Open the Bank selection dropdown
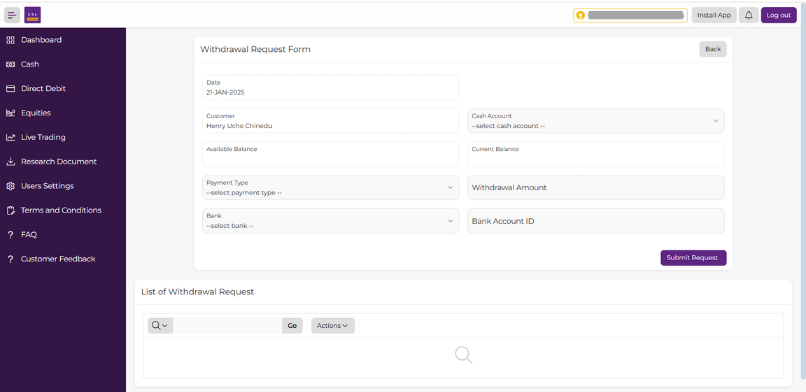The height and width of the screenshot is (392, 806). (x=331, y=221)
